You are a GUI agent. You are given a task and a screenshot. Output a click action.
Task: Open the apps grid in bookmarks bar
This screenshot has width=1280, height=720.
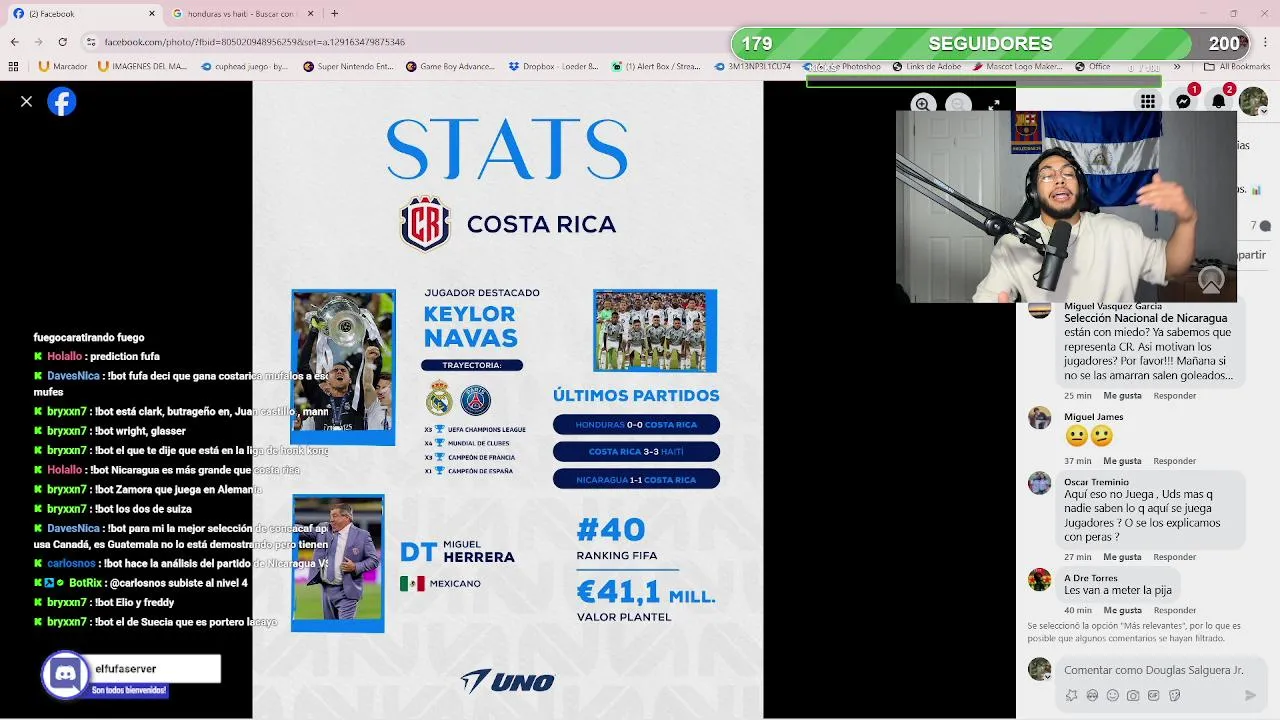pyautogui.click(x=13, y=67)
